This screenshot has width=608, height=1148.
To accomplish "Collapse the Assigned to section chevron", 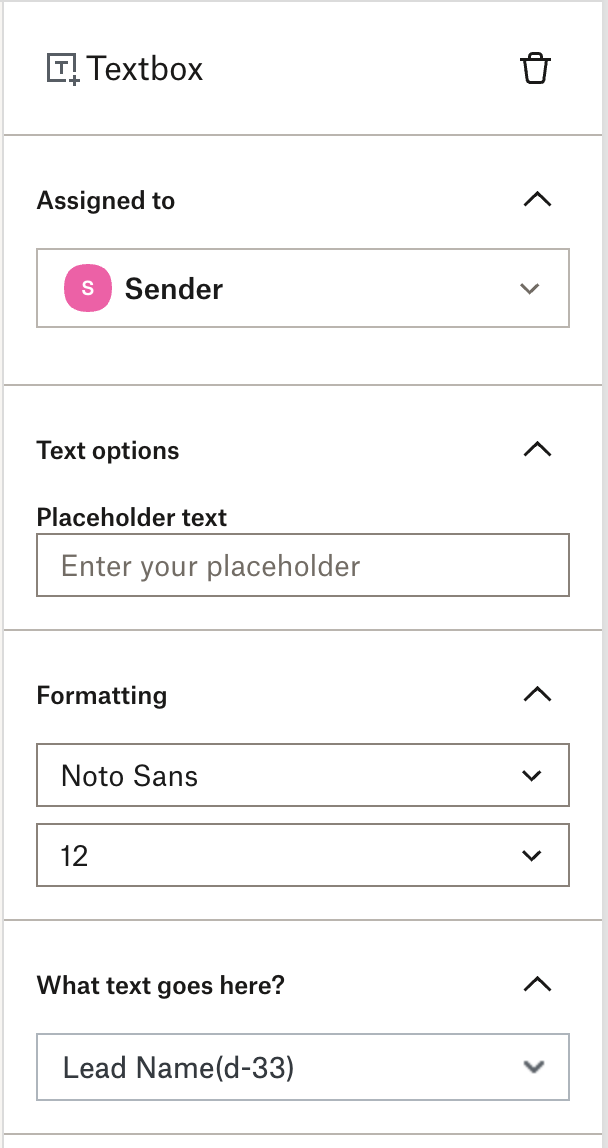I will (538, 199).
